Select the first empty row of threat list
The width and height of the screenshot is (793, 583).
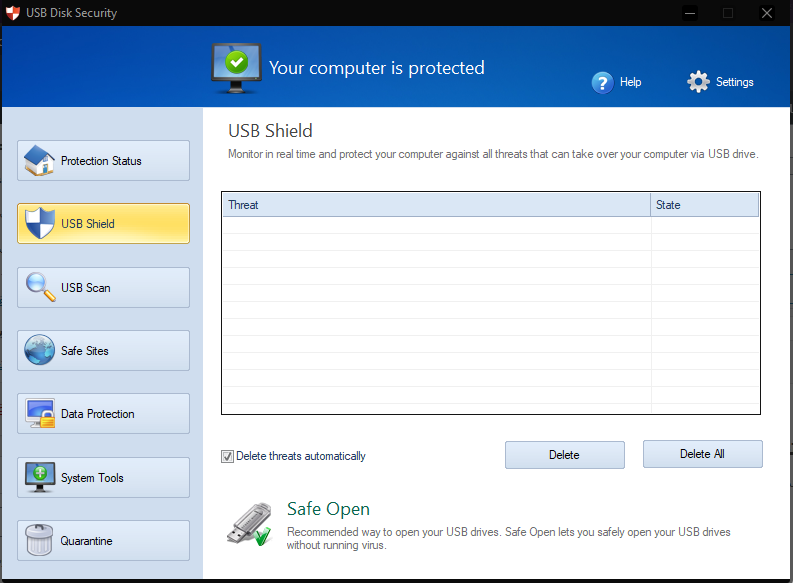tap(491, 225)
